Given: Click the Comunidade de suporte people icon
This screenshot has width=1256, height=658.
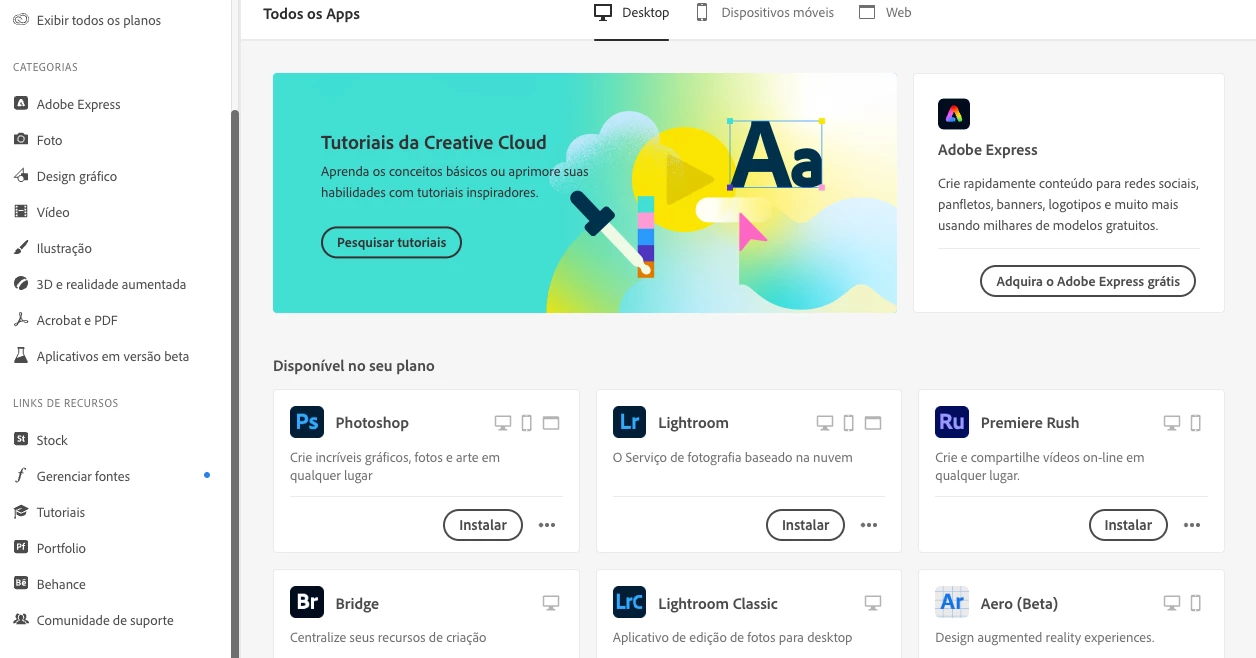Looking at the screenshot, I should pos(20,620).
